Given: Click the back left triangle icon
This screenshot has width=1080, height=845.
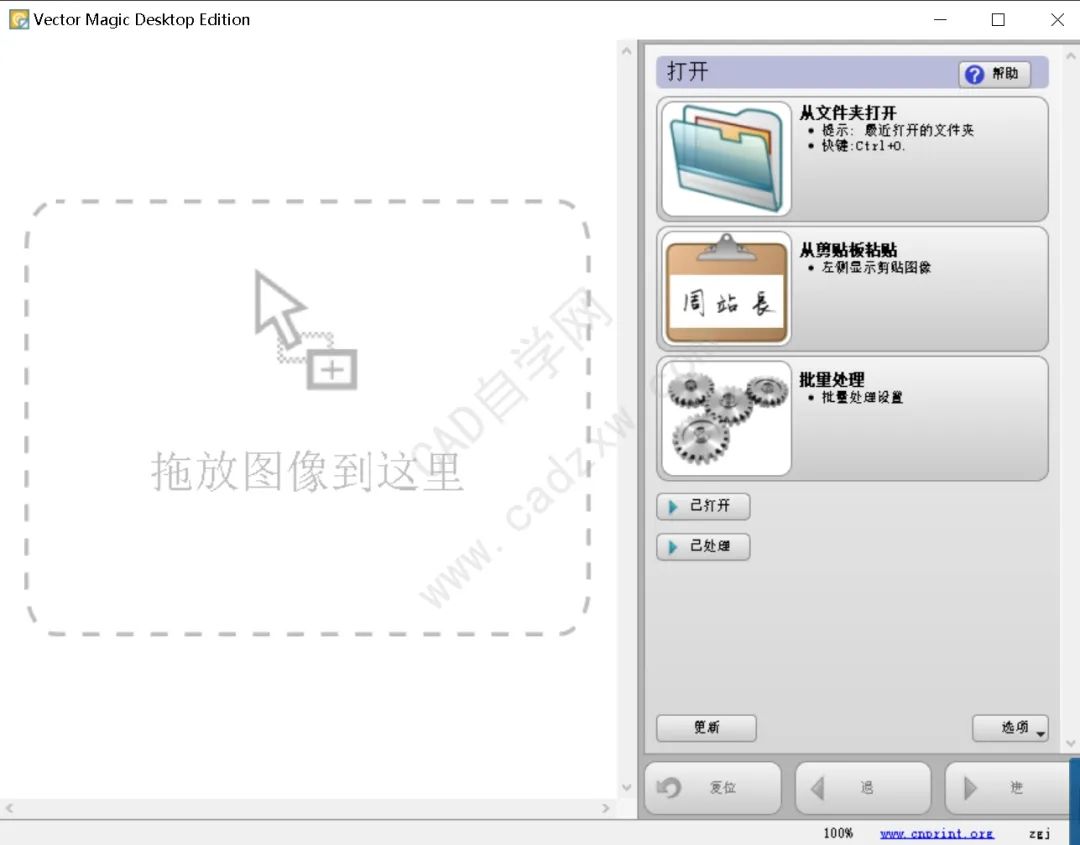Looking at the screenshot, I should [818, 788].
